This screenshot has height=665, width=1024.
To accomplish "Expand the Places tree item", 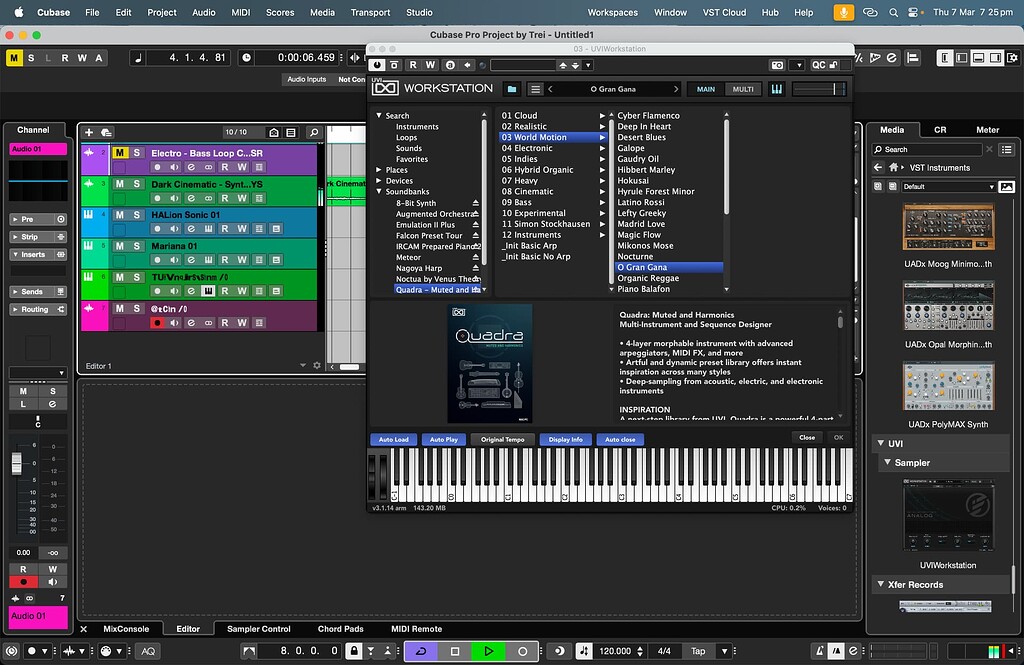I will tap(379, 170).
